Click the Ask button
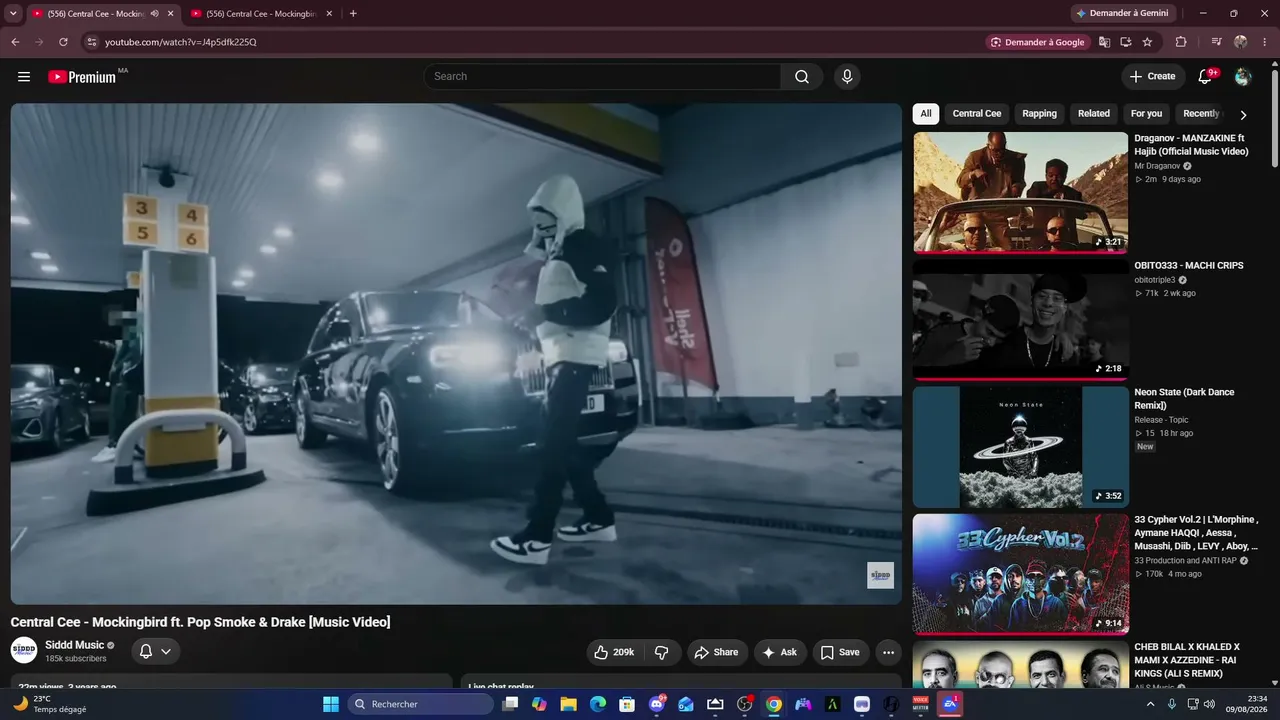 [780, 652]
